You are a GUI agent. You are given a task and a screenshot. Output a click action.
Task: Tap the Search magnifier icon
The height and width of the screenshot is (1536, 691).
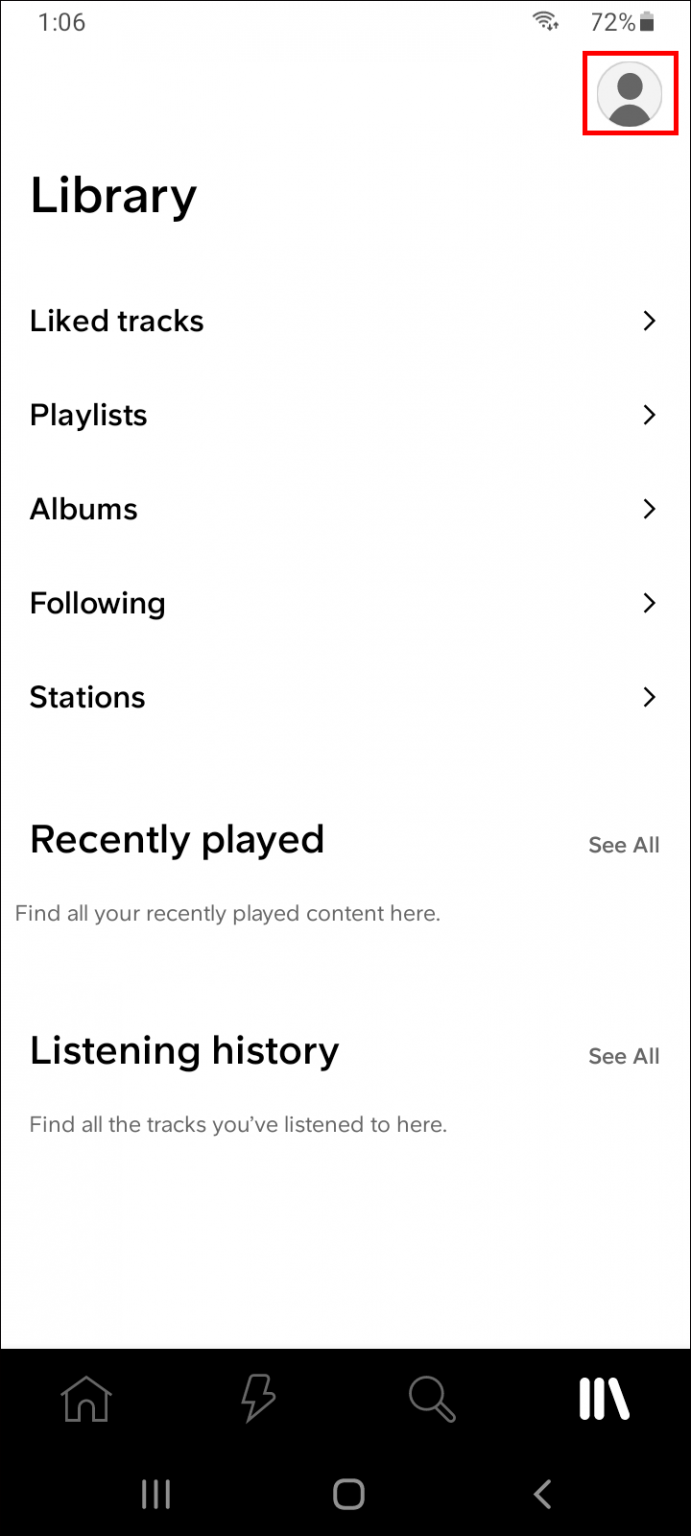point(431,1399)
